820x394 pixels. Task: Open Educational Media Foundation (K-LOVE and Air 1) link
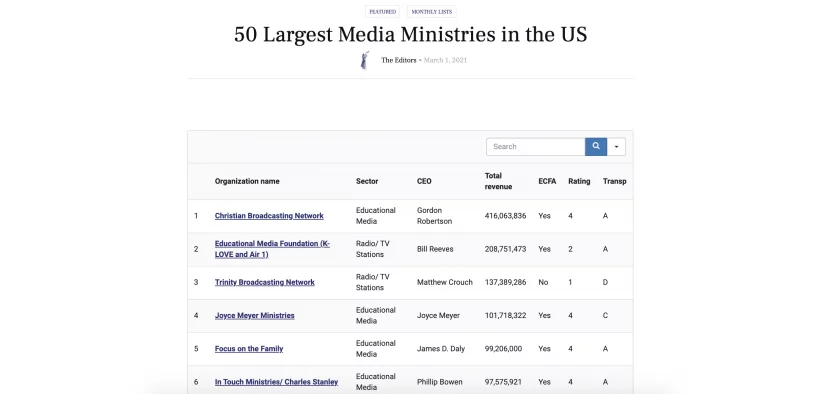[272, 249]
